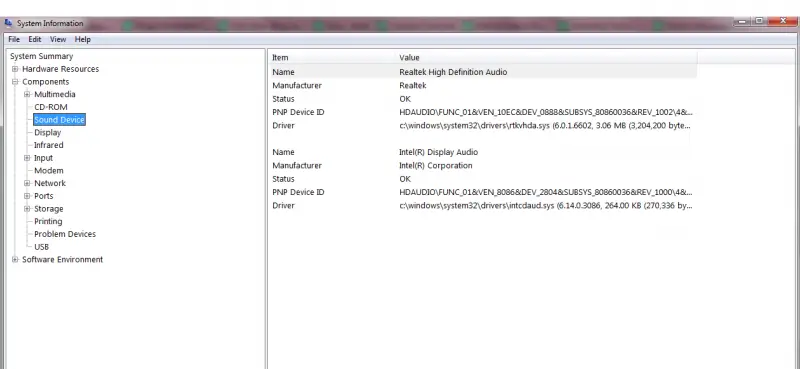This screenshot has width=800, height=369.
Task: Select the USB category
Action: point(41,247)
